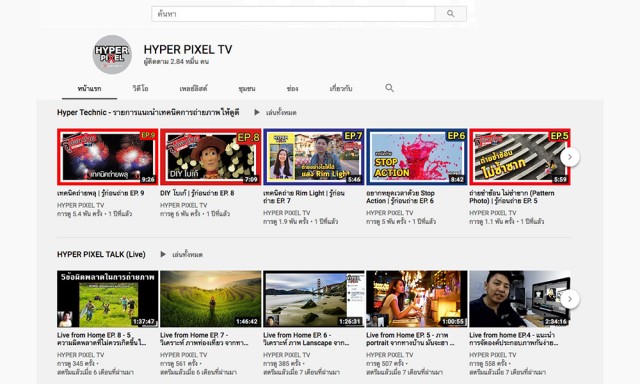Click title 'เทคนิคถ่ายพลุ | รู้ก่อนถ่าย EP. 9'
Viewport: 640px width, 384px height.
(100, 193)
